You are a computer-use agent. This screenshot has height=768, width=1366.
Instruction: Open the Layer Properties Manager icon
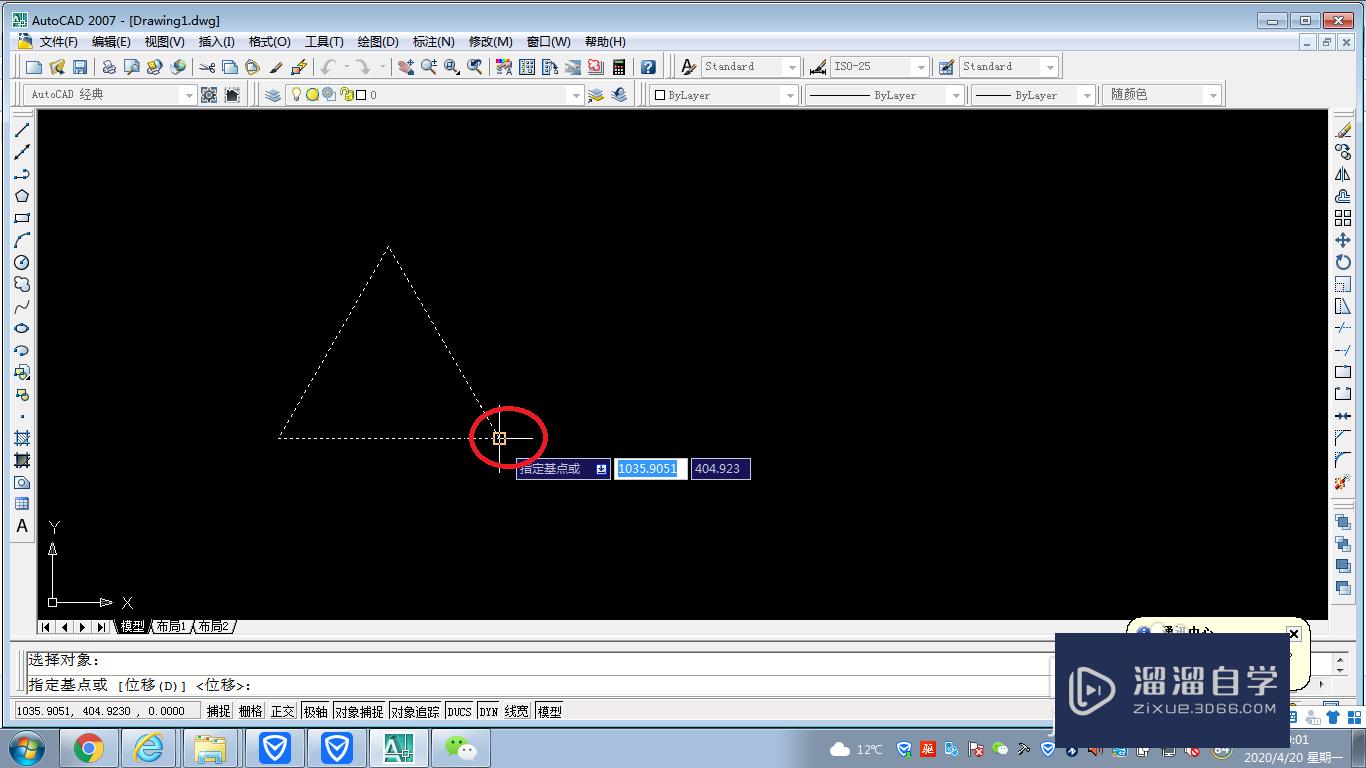click(x=273, y=95)
